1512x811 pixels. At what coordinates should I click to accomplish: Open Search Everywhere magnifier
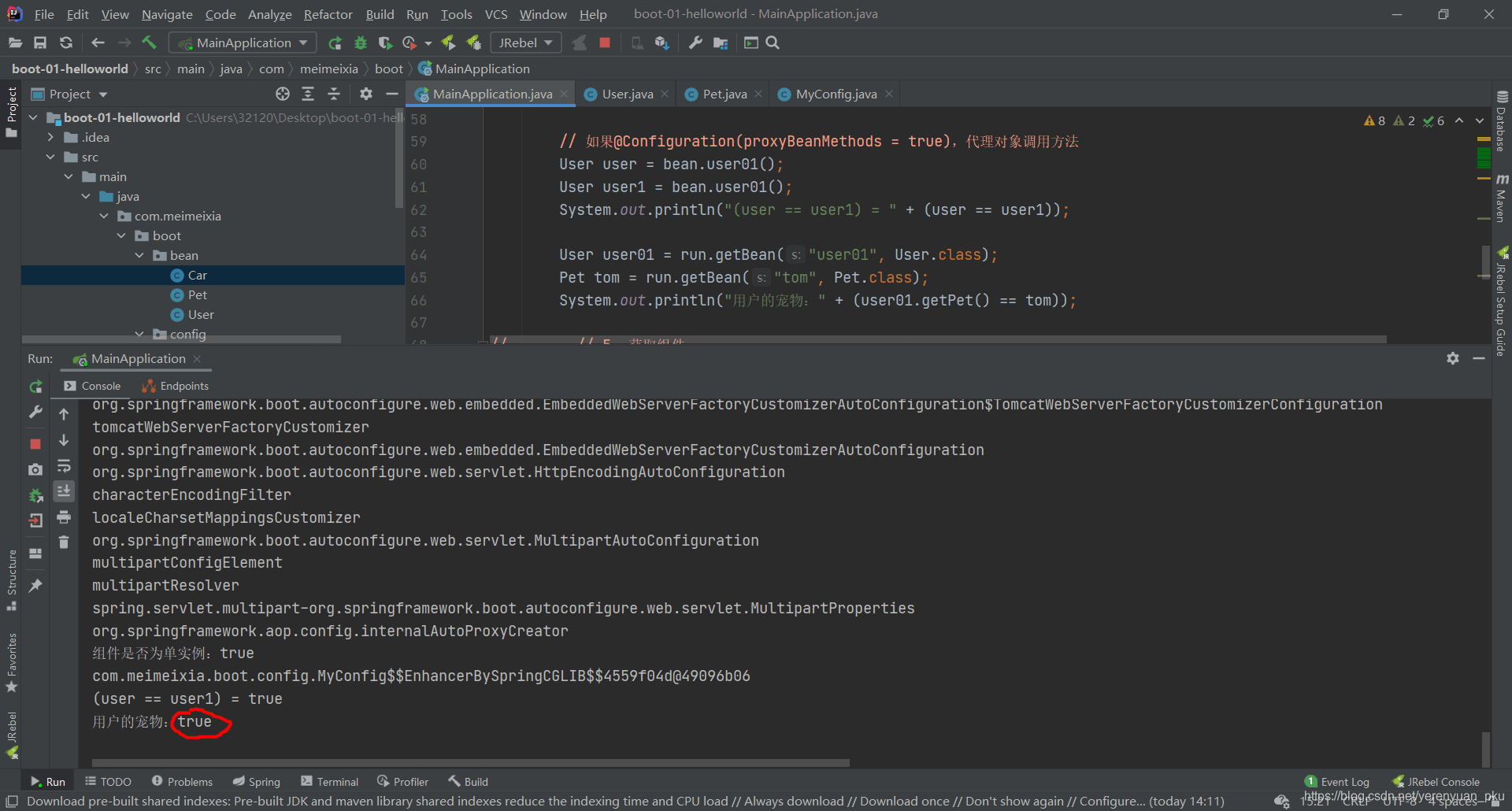(x=773, y=43)
